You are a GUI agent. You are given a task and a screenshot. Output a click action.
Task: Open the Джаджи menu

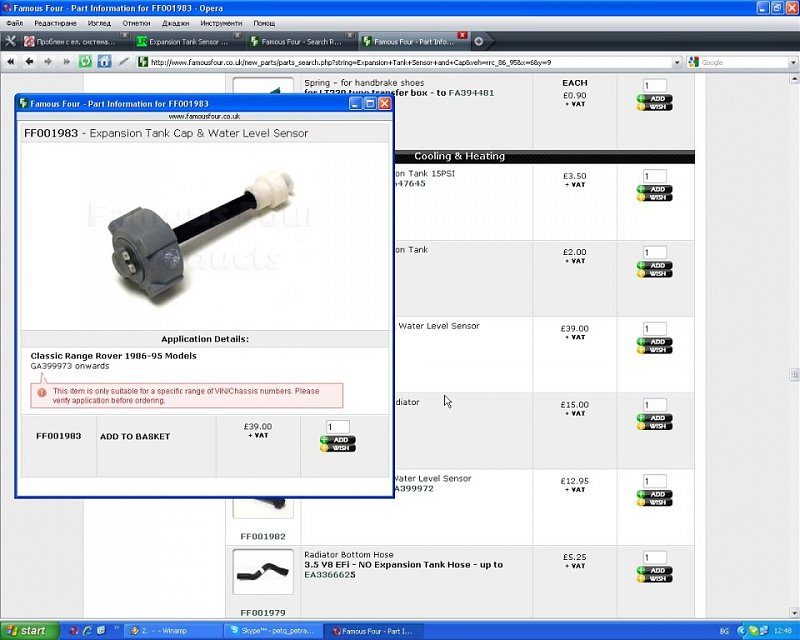[x=175, y=23]
